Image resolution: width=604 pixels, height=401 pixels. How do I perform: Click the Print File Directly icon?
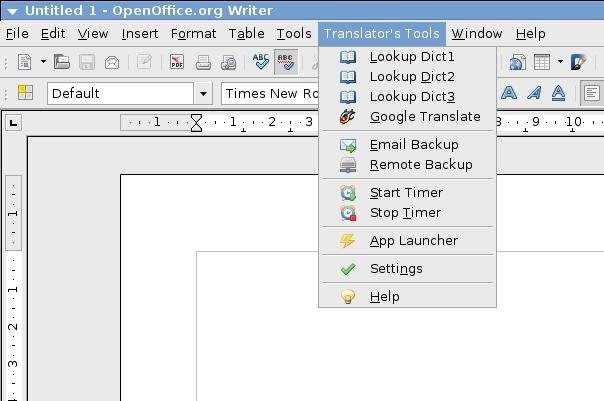pyautogui.click(x=203, y=62)
